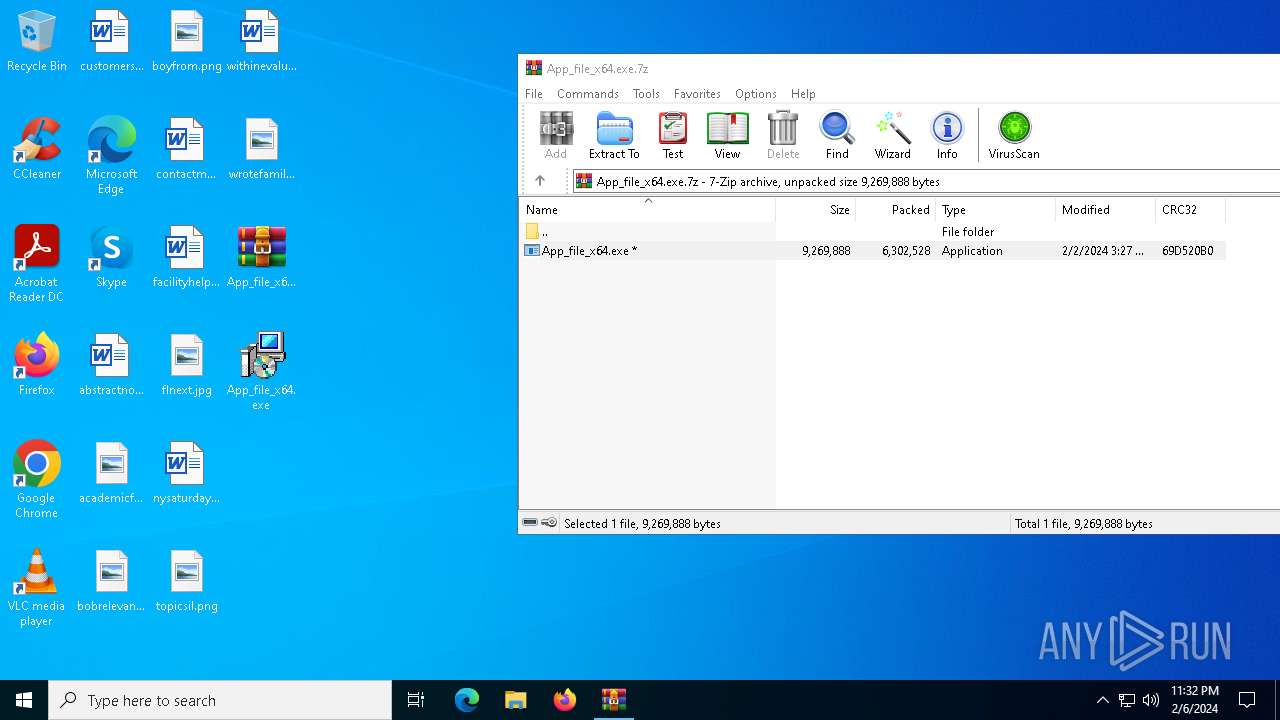Select nysaturday... Word document
This screenshot has width=1280, height=720.
point(186,473)
